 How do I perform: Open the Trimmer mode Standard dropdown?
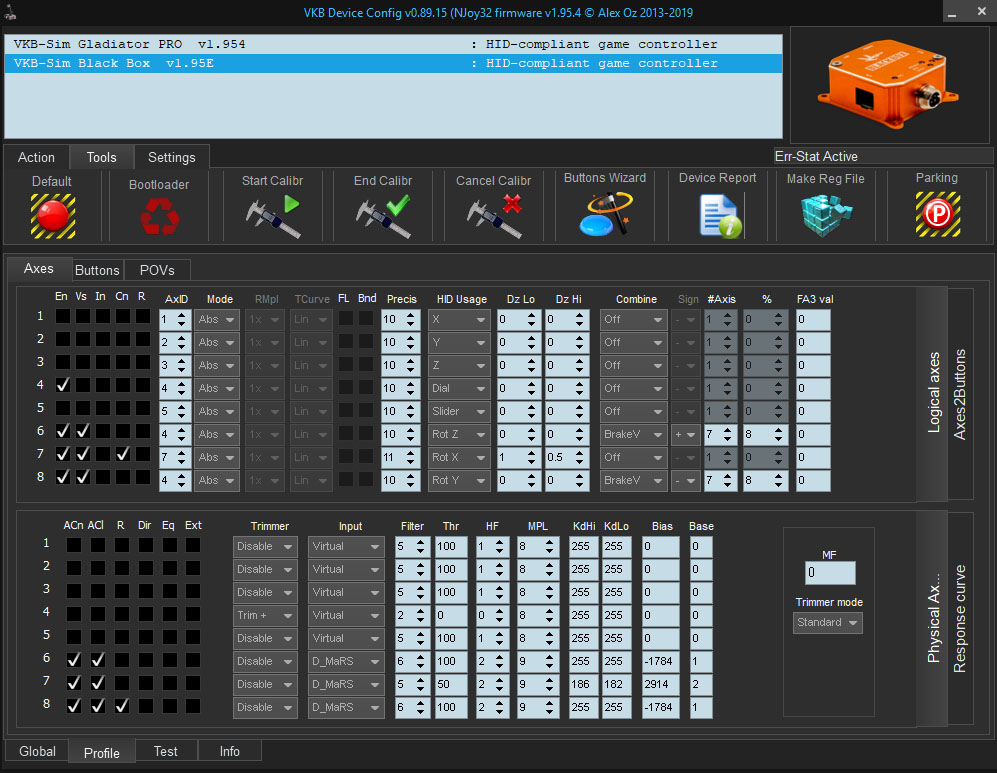tap(828, 622)
